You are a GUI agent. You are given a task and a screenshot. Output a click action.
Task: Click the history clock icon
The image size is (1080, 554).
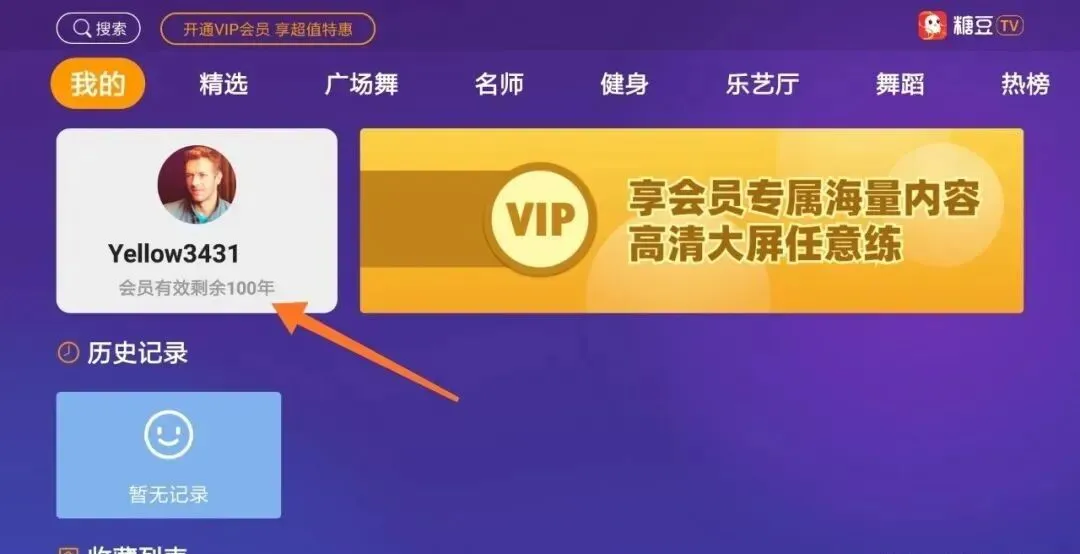[x=68, y=353]
